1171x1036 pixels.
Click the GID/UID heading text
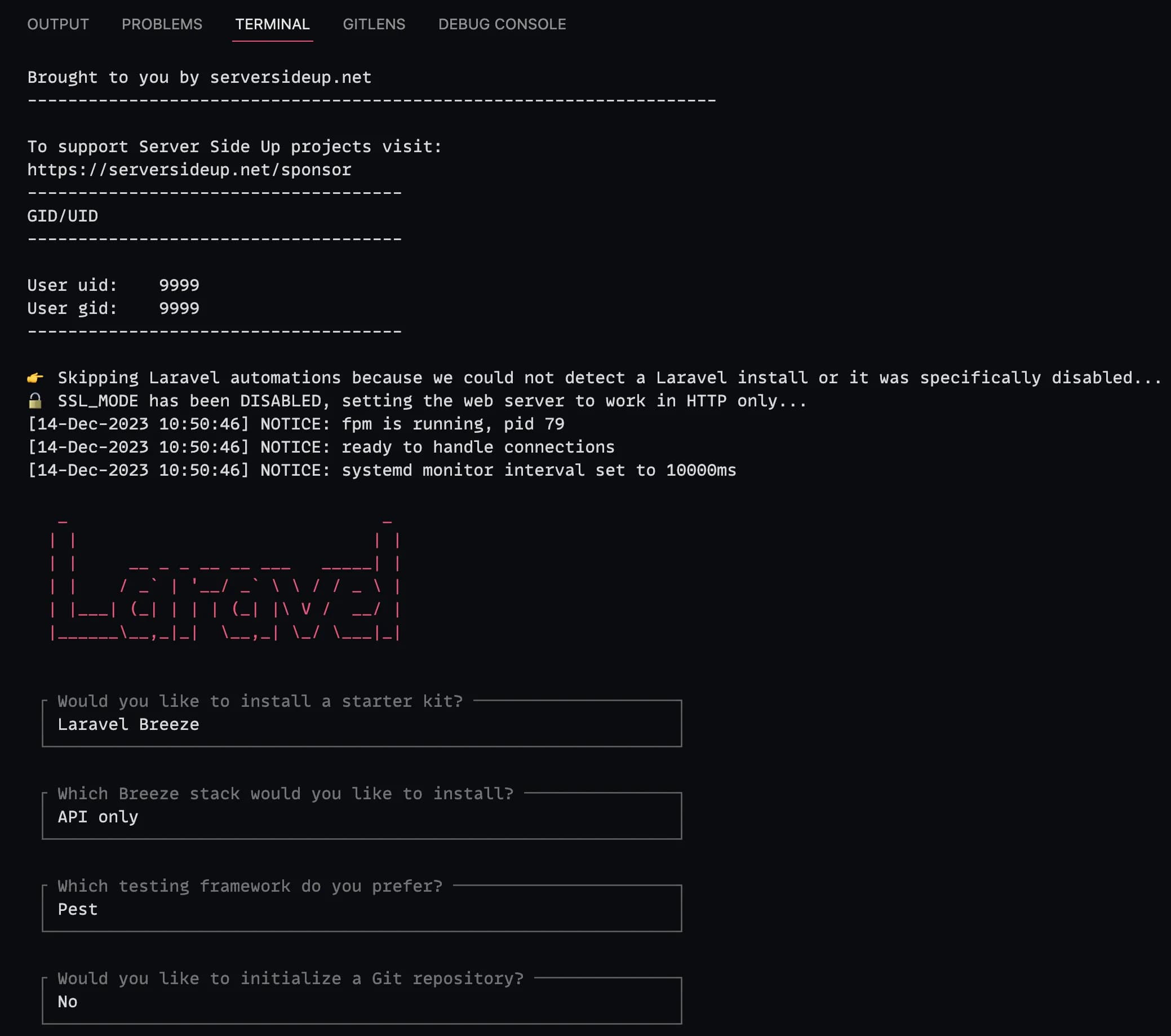63,216
